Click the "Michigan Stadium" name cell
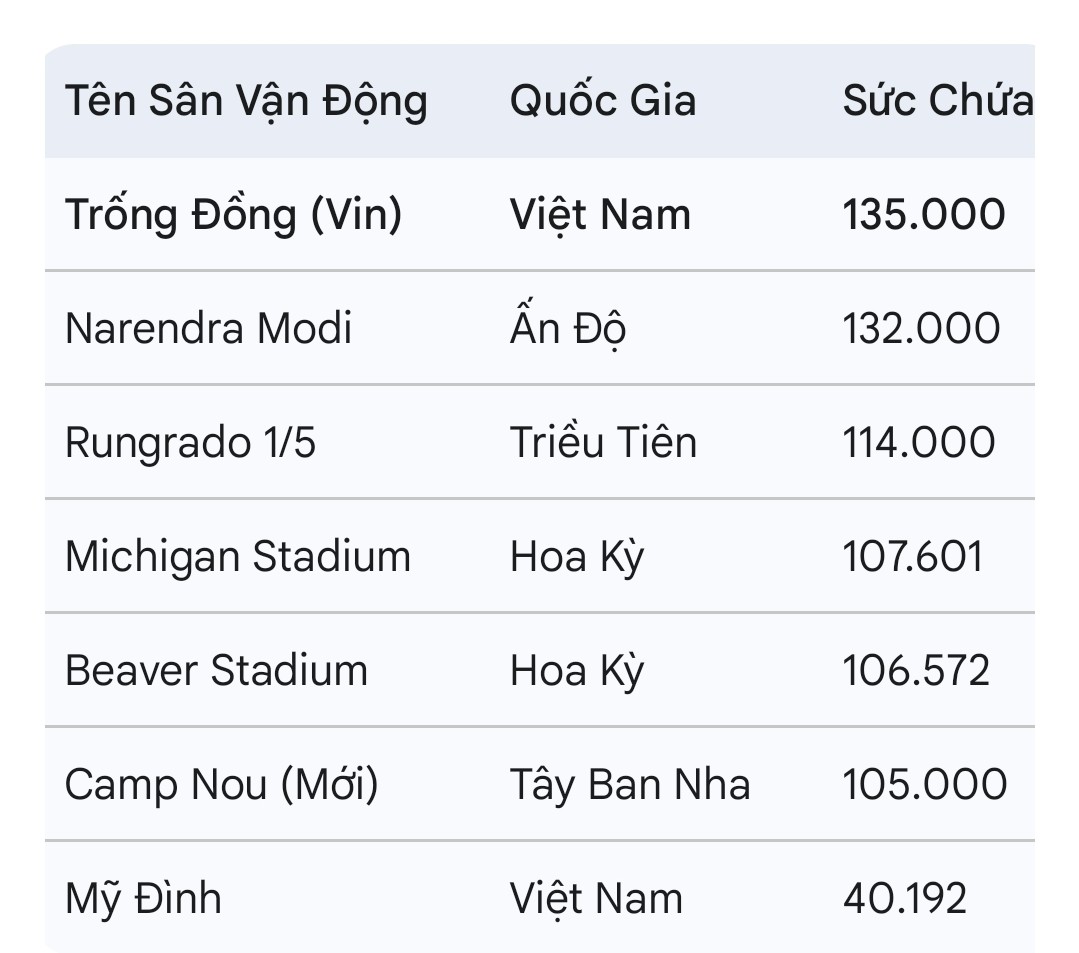The image size is (1079, 953). 238,557
